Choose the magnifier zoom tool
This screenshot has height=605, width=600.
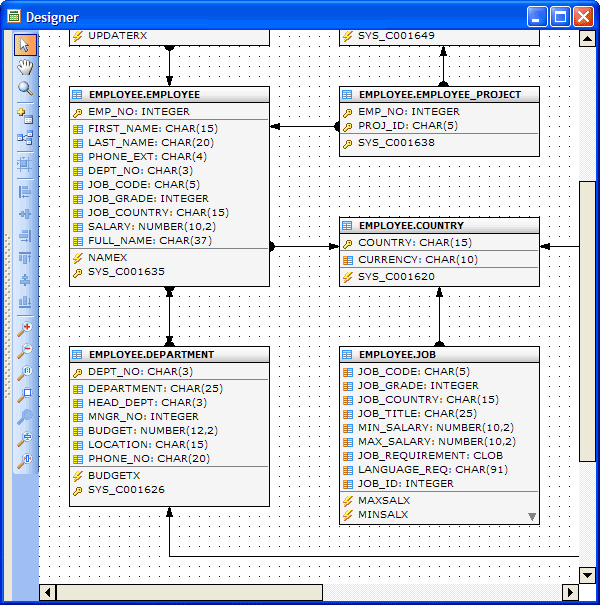click(25, 88)
